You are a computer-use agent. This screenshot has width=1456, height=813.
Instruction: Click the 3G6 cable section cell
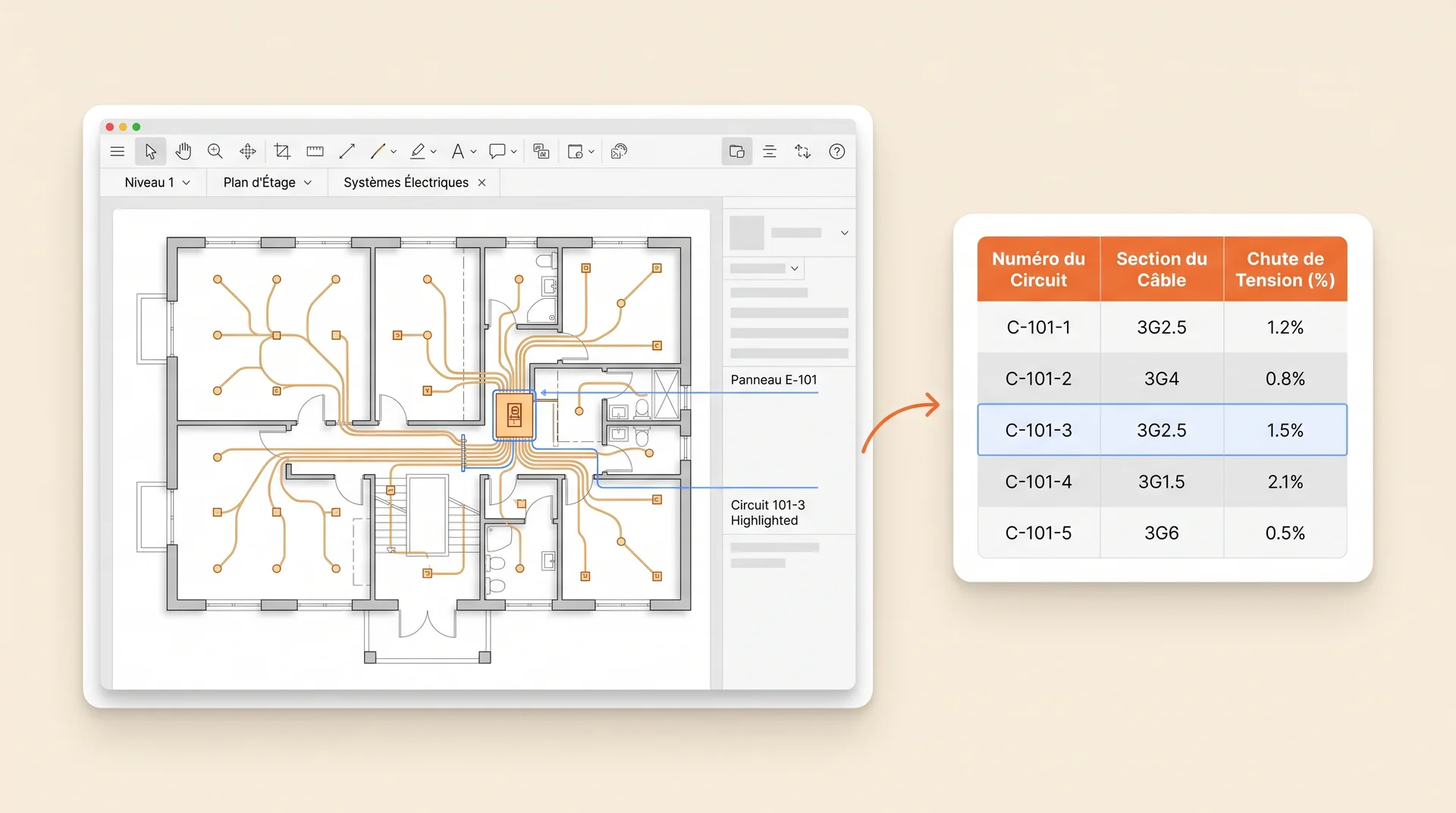coord(1162,534)
